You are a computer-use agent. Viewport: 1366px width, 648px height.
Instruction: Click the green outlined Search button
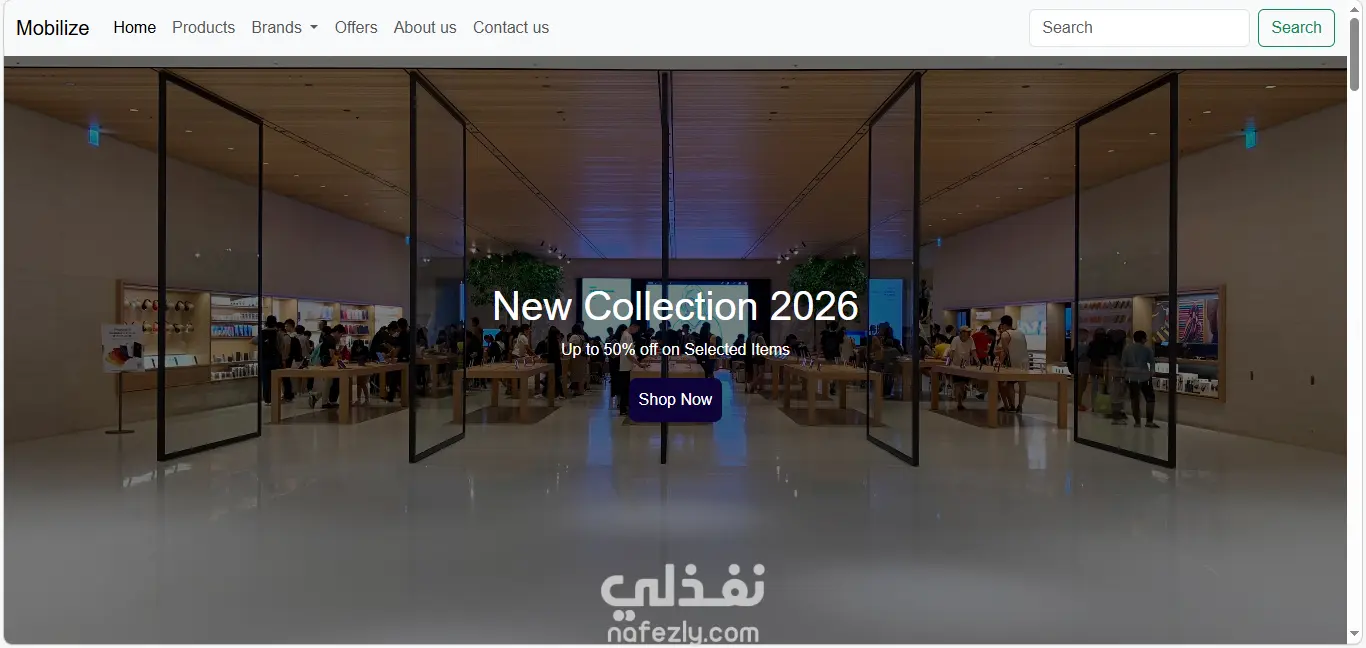(1296, 28)
